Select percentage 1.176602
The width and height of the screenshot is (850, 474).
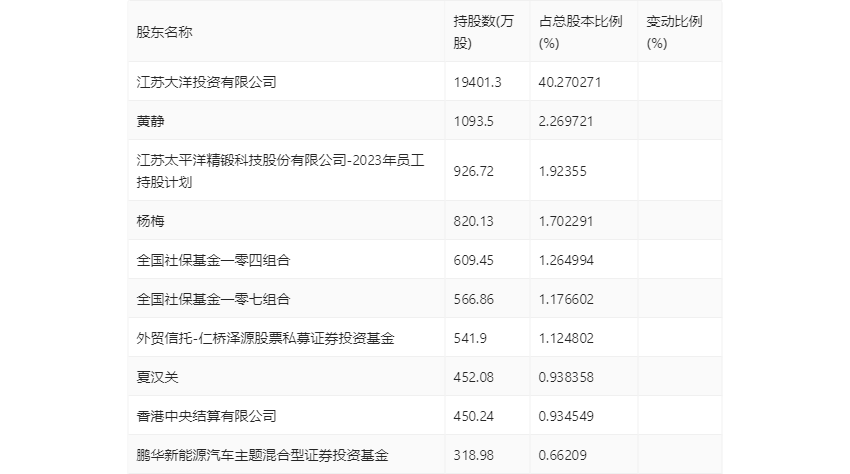pos(566,299)
